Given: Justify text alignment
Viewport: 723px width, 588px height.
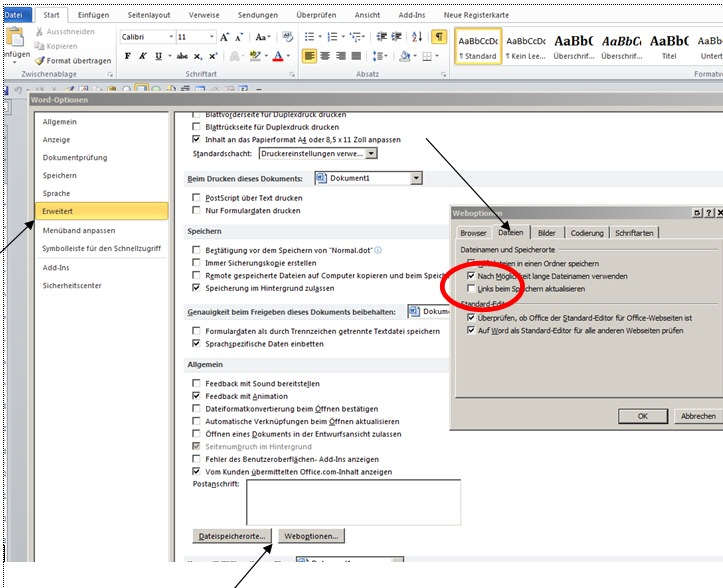Looking at the screenshot, I should (x=356, y=56).
